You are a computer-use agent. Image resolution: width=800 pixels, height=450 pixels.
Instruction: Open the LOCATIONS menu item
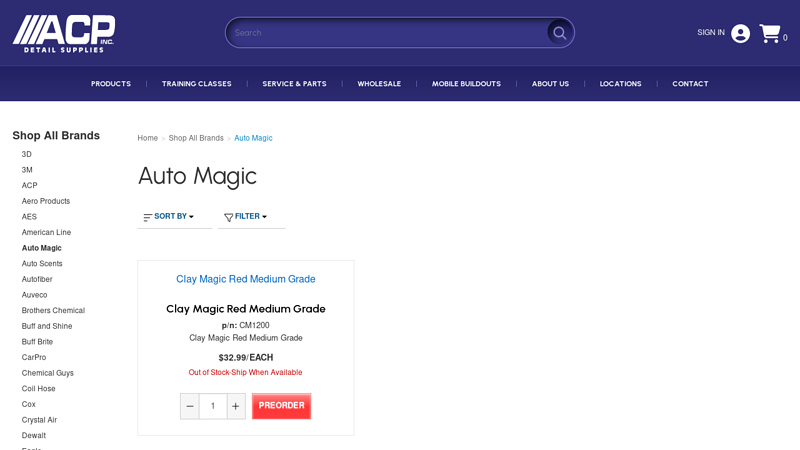(x=620, y=84)
